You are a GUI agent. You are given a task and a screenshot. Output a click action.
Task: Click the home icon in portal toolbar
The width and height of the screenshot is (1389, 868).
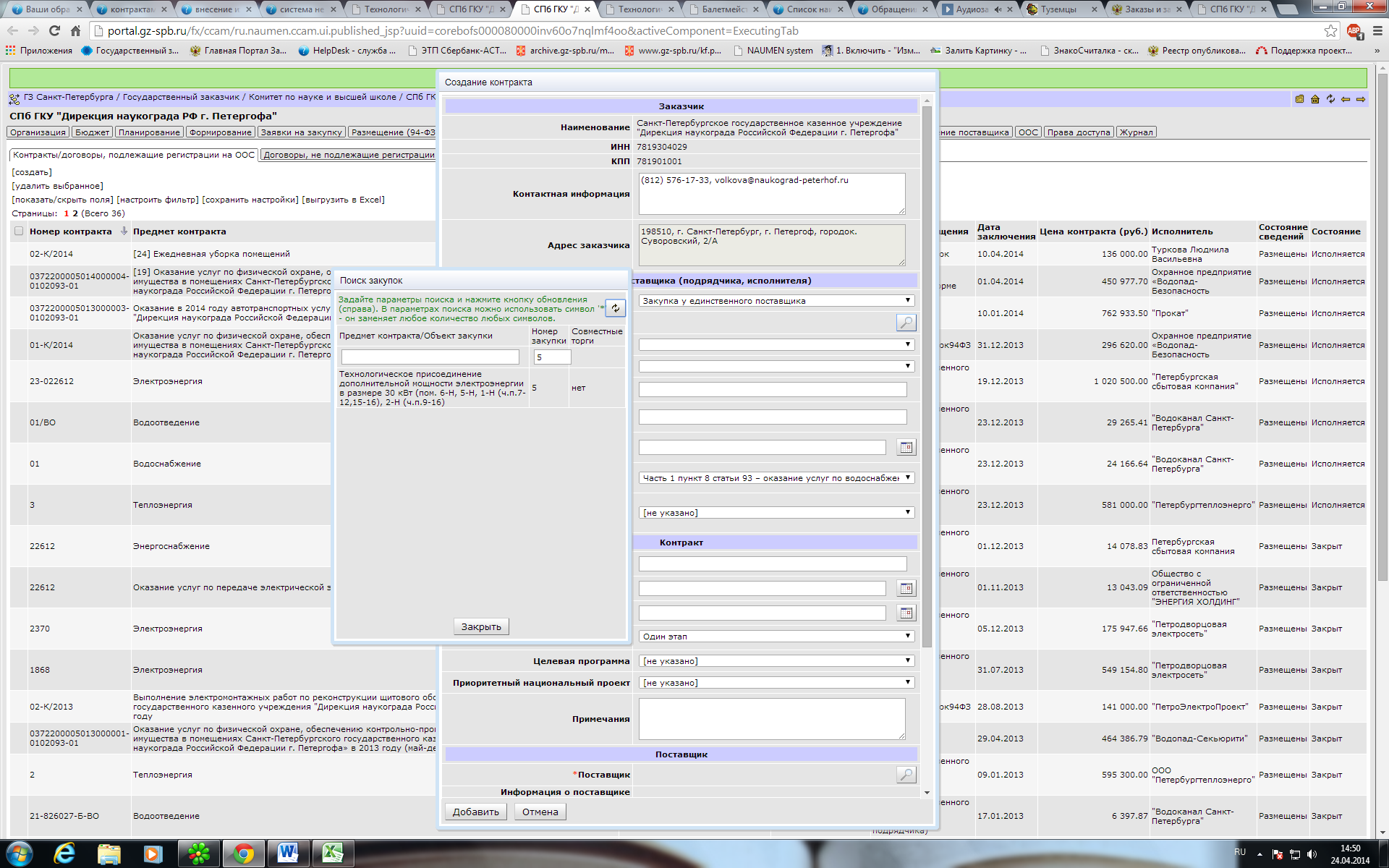point(1314,99)
